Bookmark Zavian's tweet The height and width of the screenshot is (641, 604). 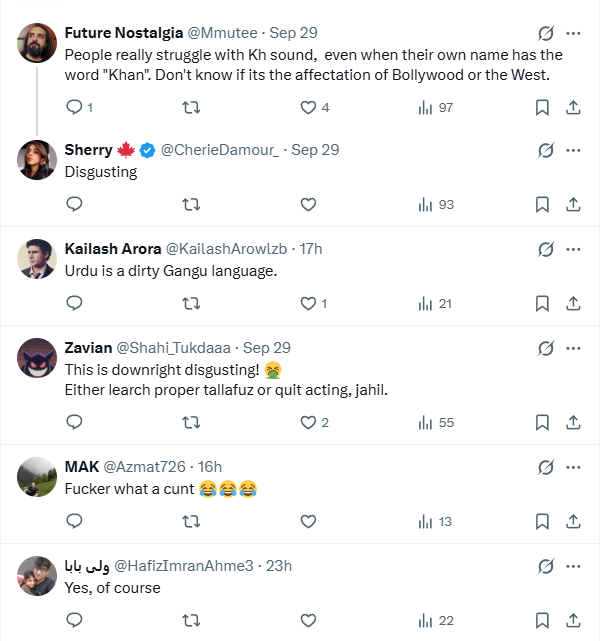pyautogui.click(x=542, y=422)
